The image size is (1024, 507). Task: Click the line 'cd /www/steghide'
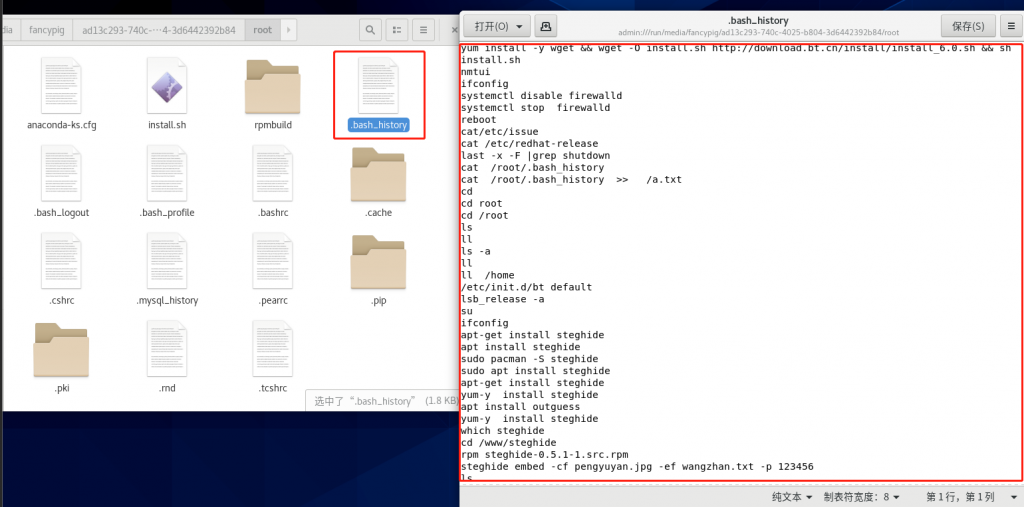pos(508,442)
